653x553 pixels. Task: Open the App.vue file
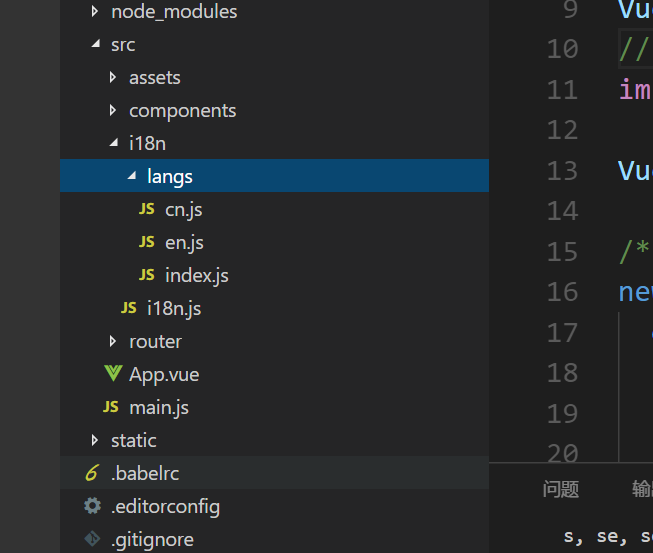tap(164, 375)
